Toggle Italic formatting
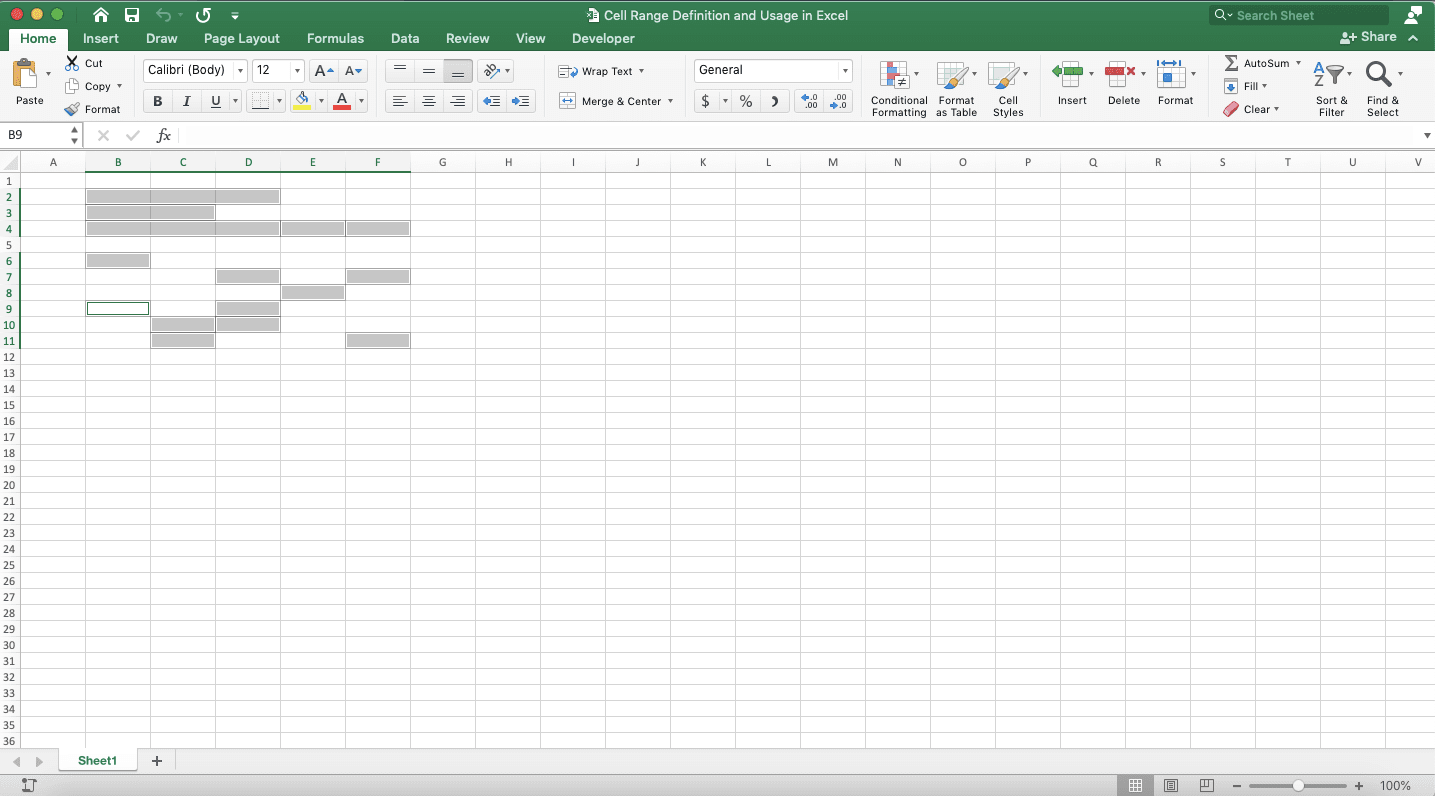1435x796 pixels. [186, 101]
